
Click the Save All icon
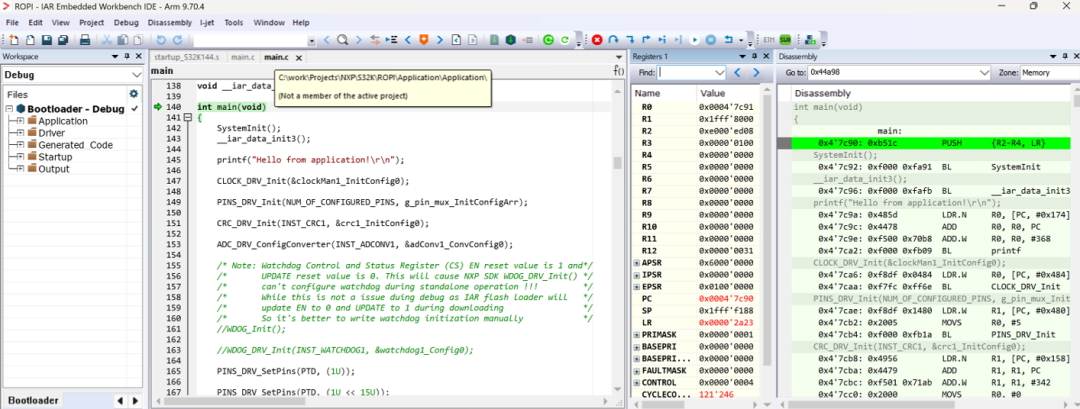click(63, 40)
